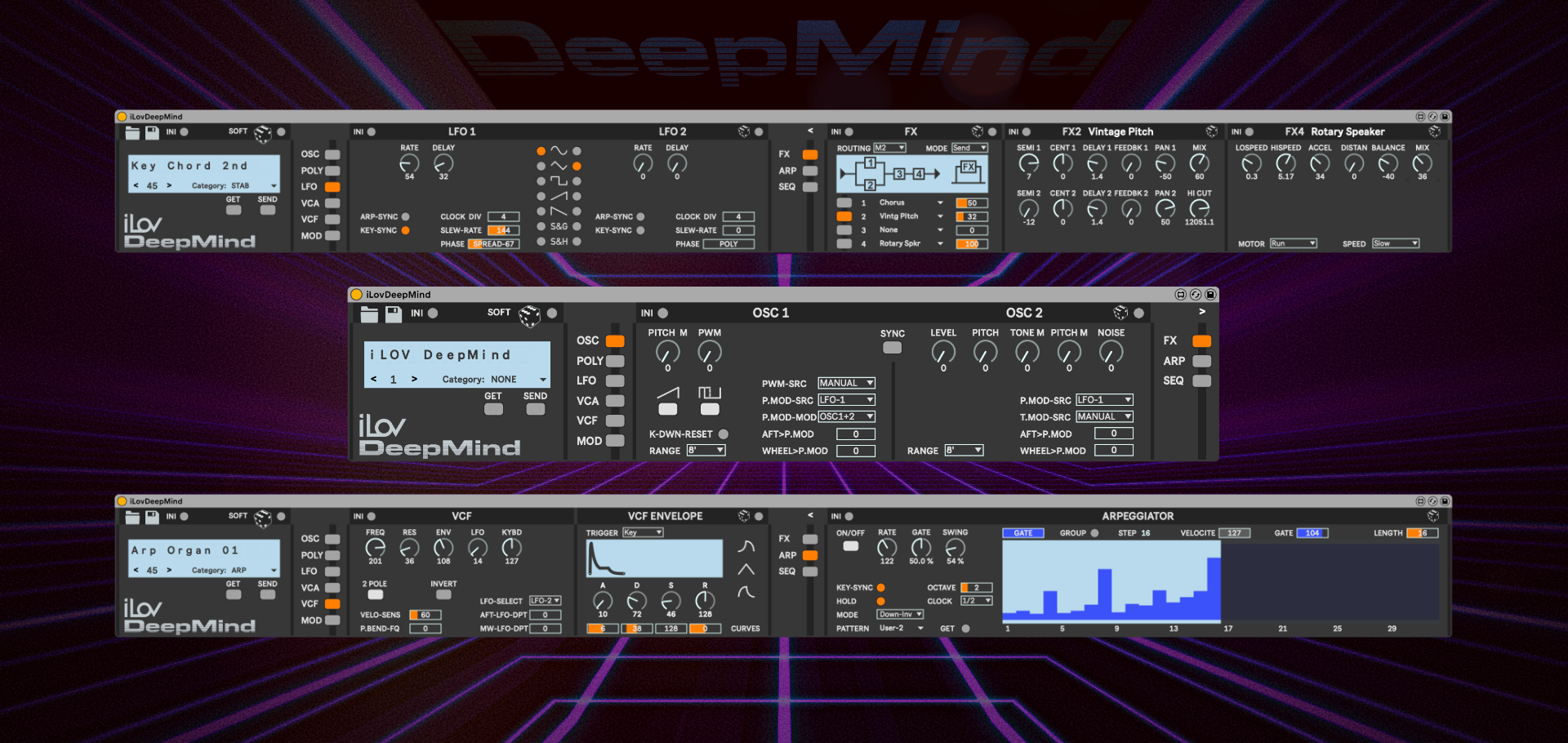Randomize with SOFT dice in middle window
Image resolution: width=1568 pixels, height=743 pixels.
tap(530, 315)
